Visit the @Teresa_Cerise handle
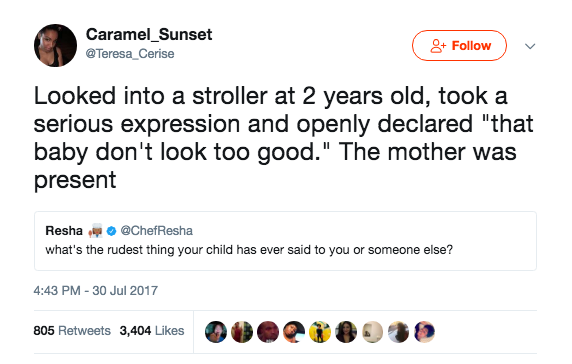 tap(130, 54)
